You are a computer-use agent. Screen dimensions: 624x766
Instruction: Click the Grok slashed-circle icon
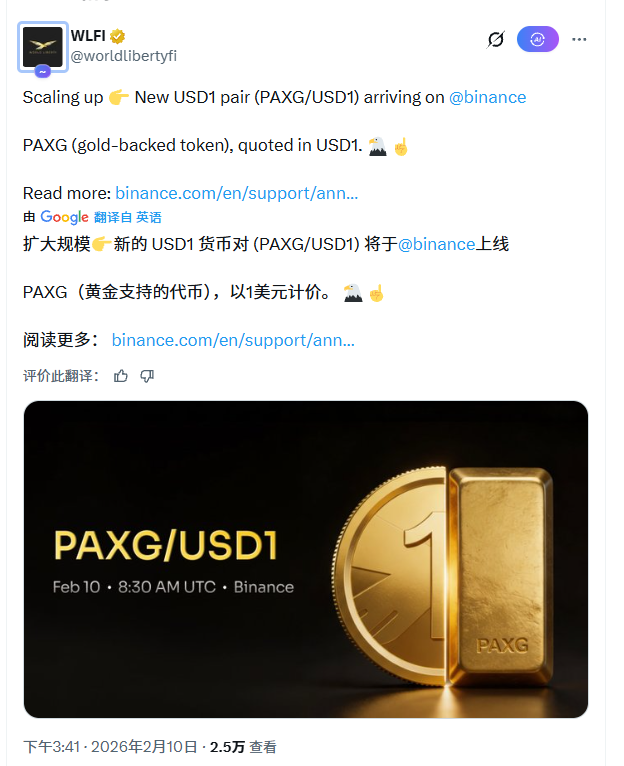495,40
